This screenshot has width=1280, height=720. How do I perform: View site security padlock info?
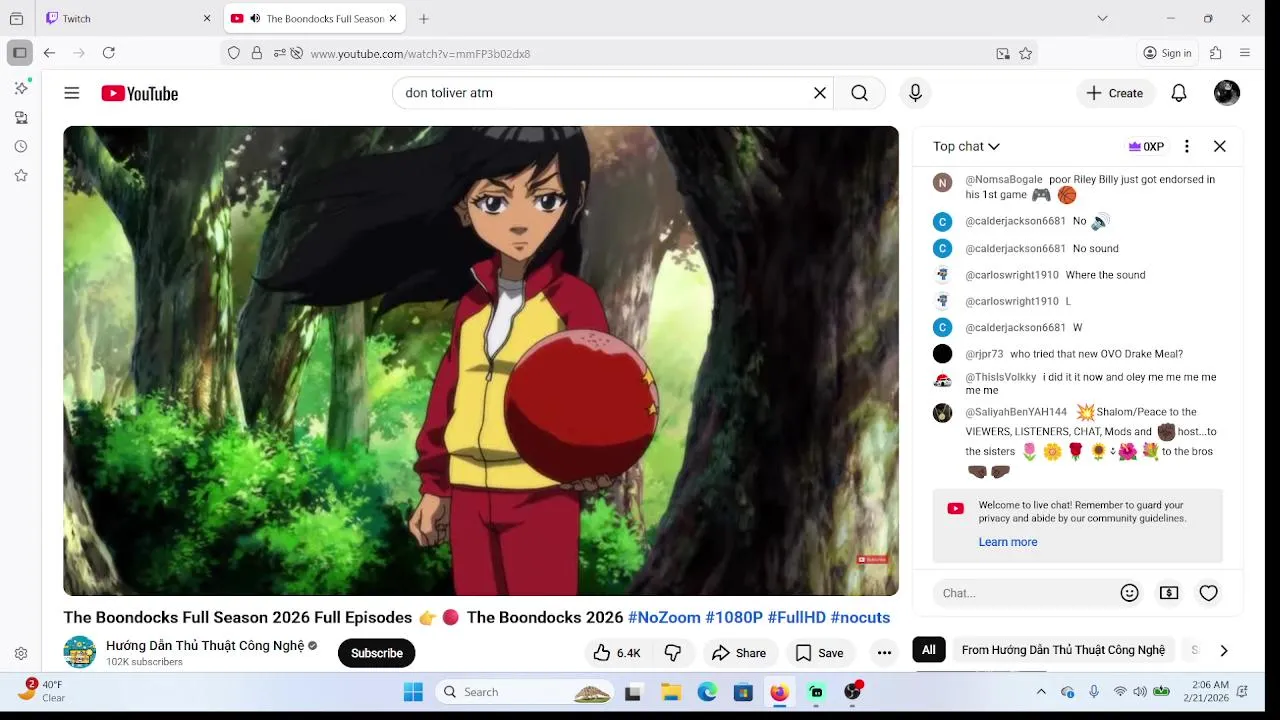tap(257, 53)
